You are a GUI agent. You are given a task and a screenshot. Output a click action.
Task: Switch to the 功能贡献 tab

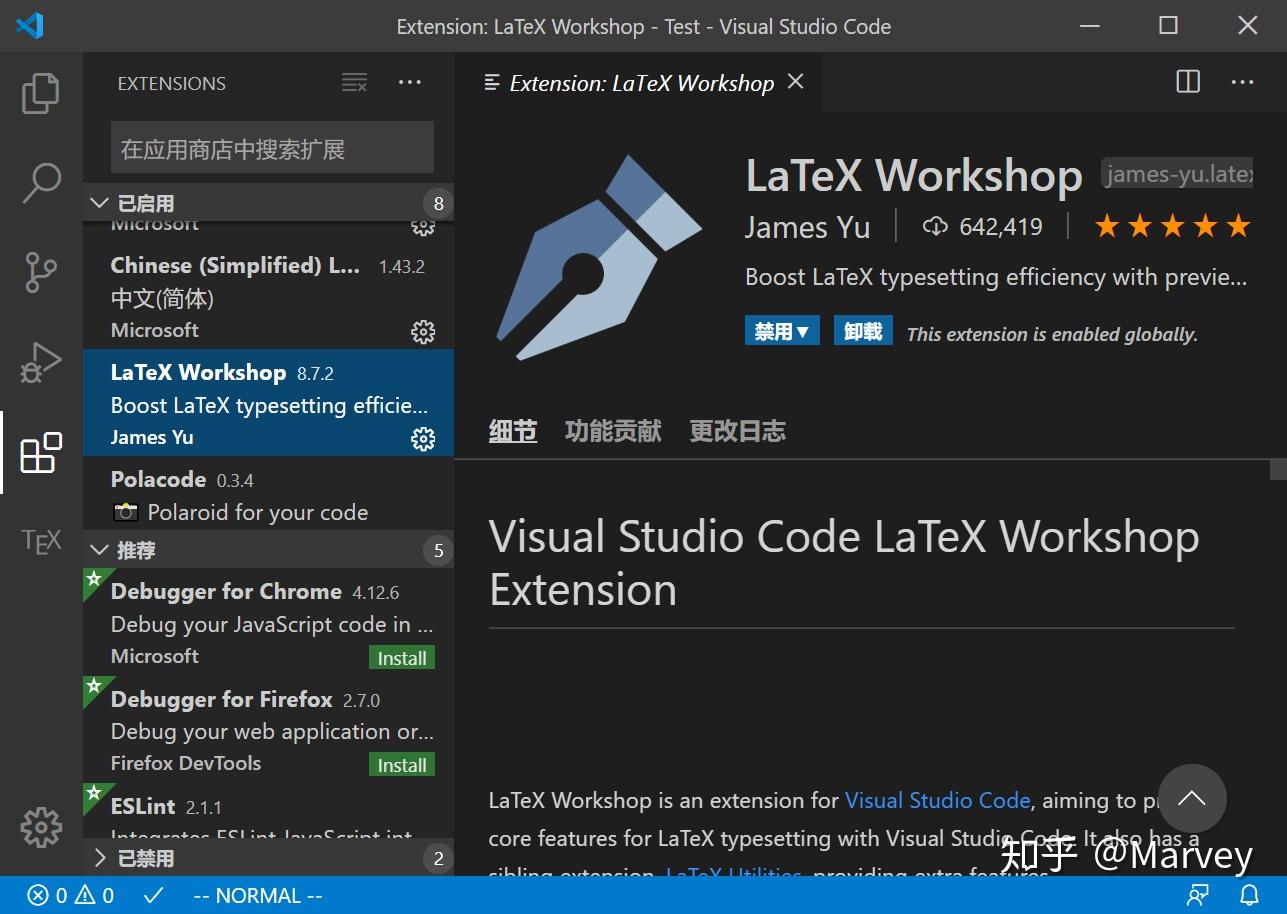pyautogui.click(x=612, y=430)
